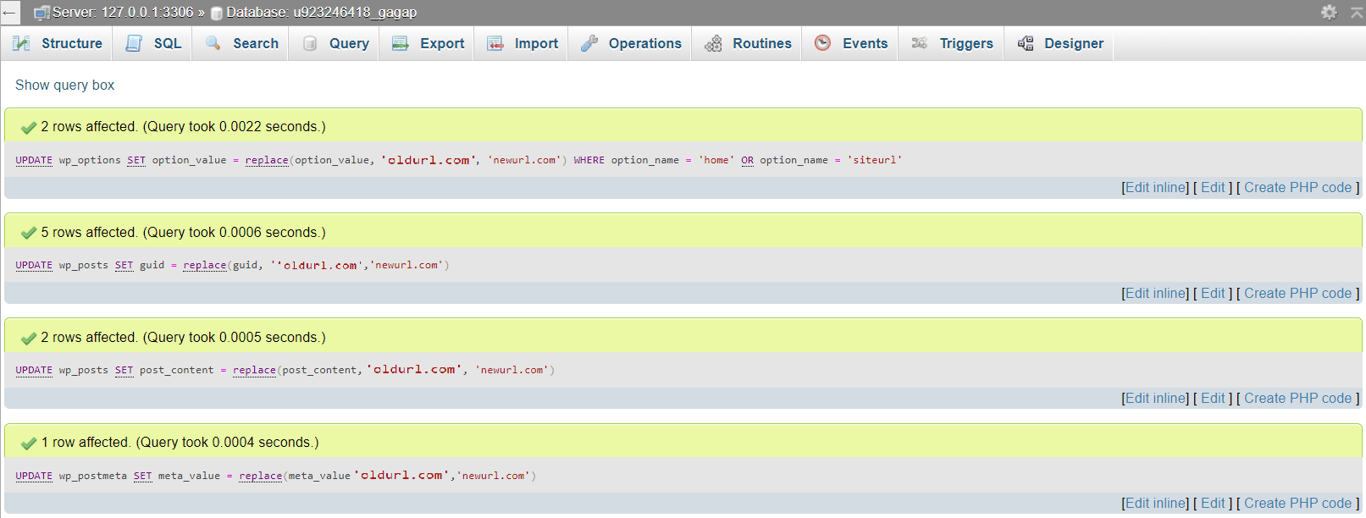Click Edit link for post_content query
Screen dimensions: 1366x518
pos(1212,398)
